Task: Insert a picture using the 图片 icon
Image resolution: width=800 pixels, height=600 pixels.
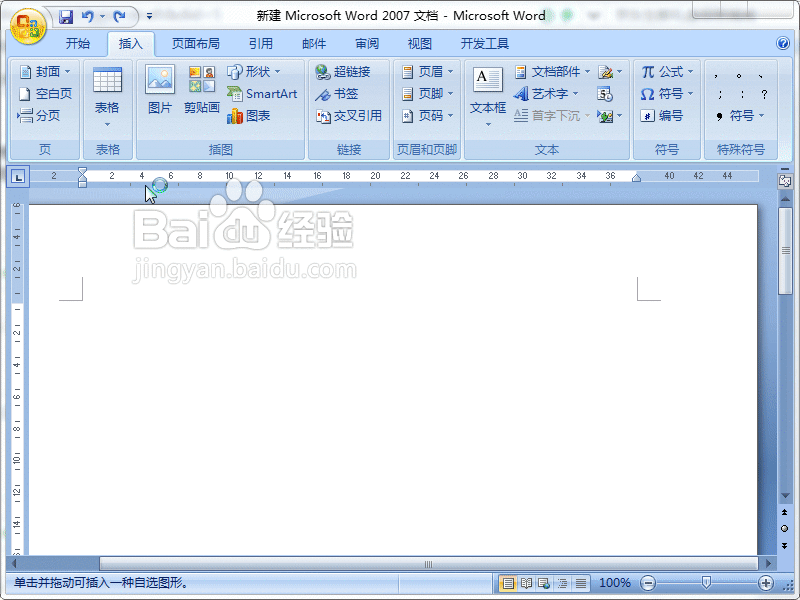Action: pos(161,85)
